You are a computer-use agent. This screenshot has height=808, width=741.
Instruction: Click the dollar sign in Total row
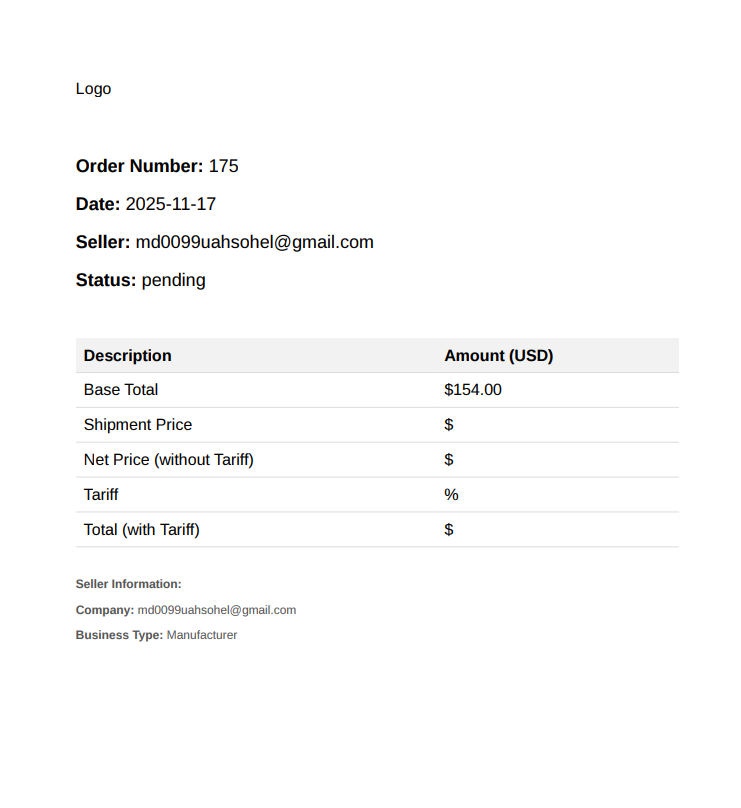click(449, 530)
